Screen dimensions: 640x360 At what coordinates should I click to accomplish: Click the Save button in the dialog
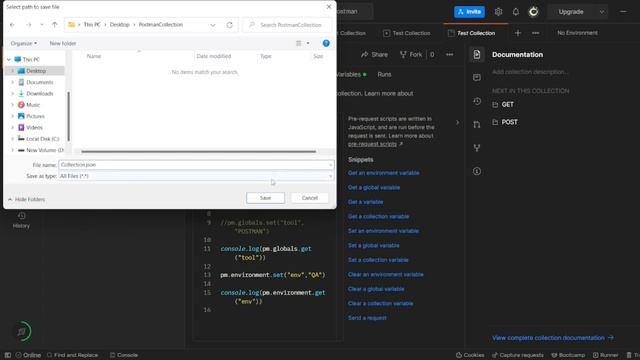point(265,198)
